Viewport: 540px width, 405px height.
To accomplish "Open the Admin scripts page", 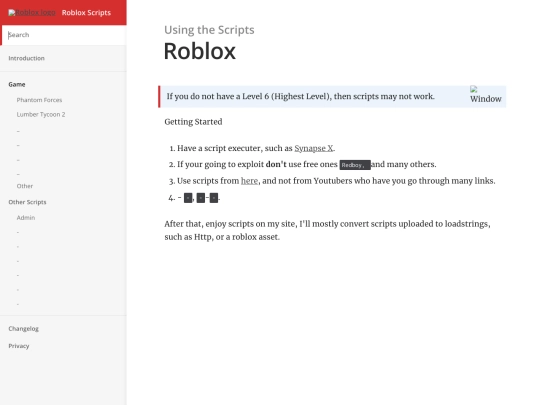I will [26, 218].
